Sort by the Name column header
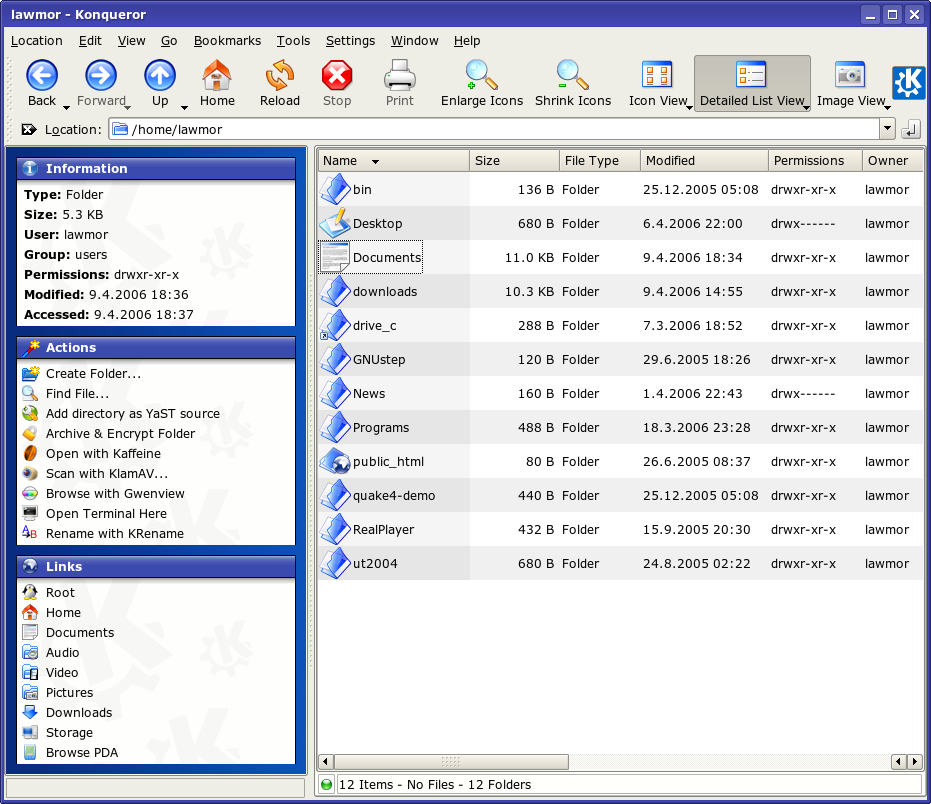The image size is (931, 804). click(394, 161)
